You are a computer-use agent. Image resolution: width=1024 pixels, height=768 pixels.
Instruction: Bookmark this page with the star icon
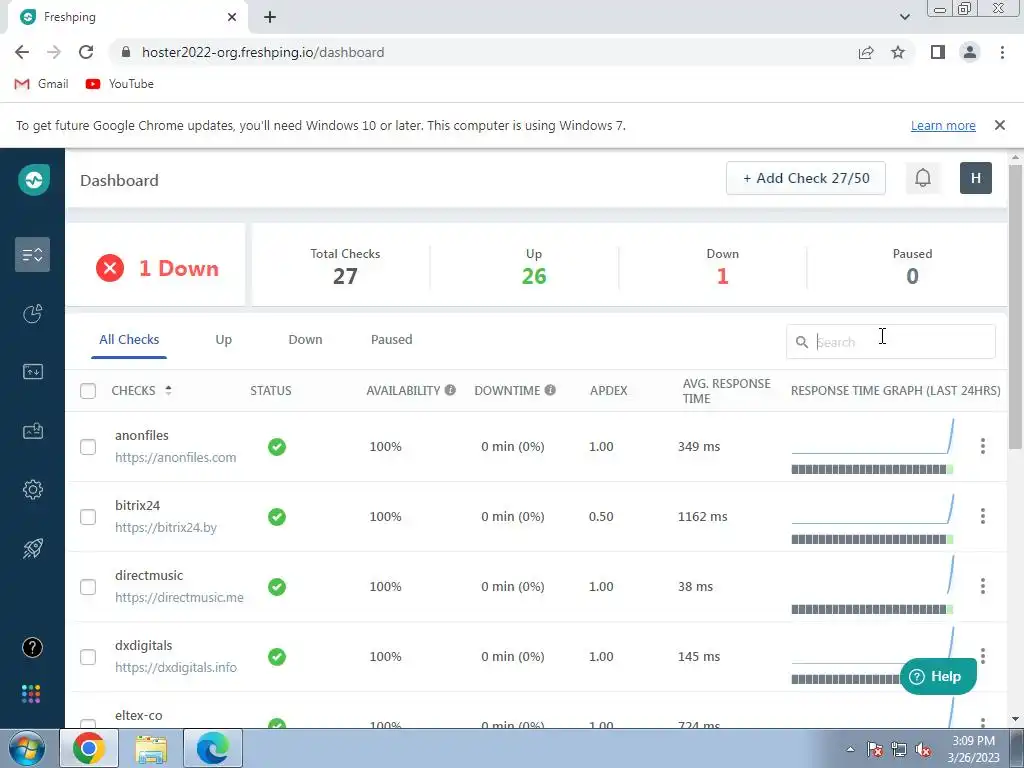(x=898, y=52)
